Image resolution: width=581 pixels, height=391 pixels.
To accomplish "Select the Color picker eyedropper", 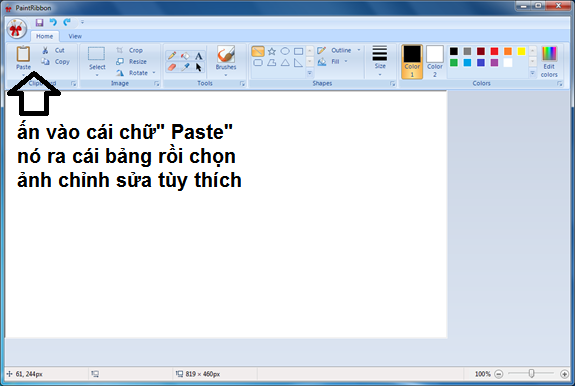I will click(x=185, y=67).
